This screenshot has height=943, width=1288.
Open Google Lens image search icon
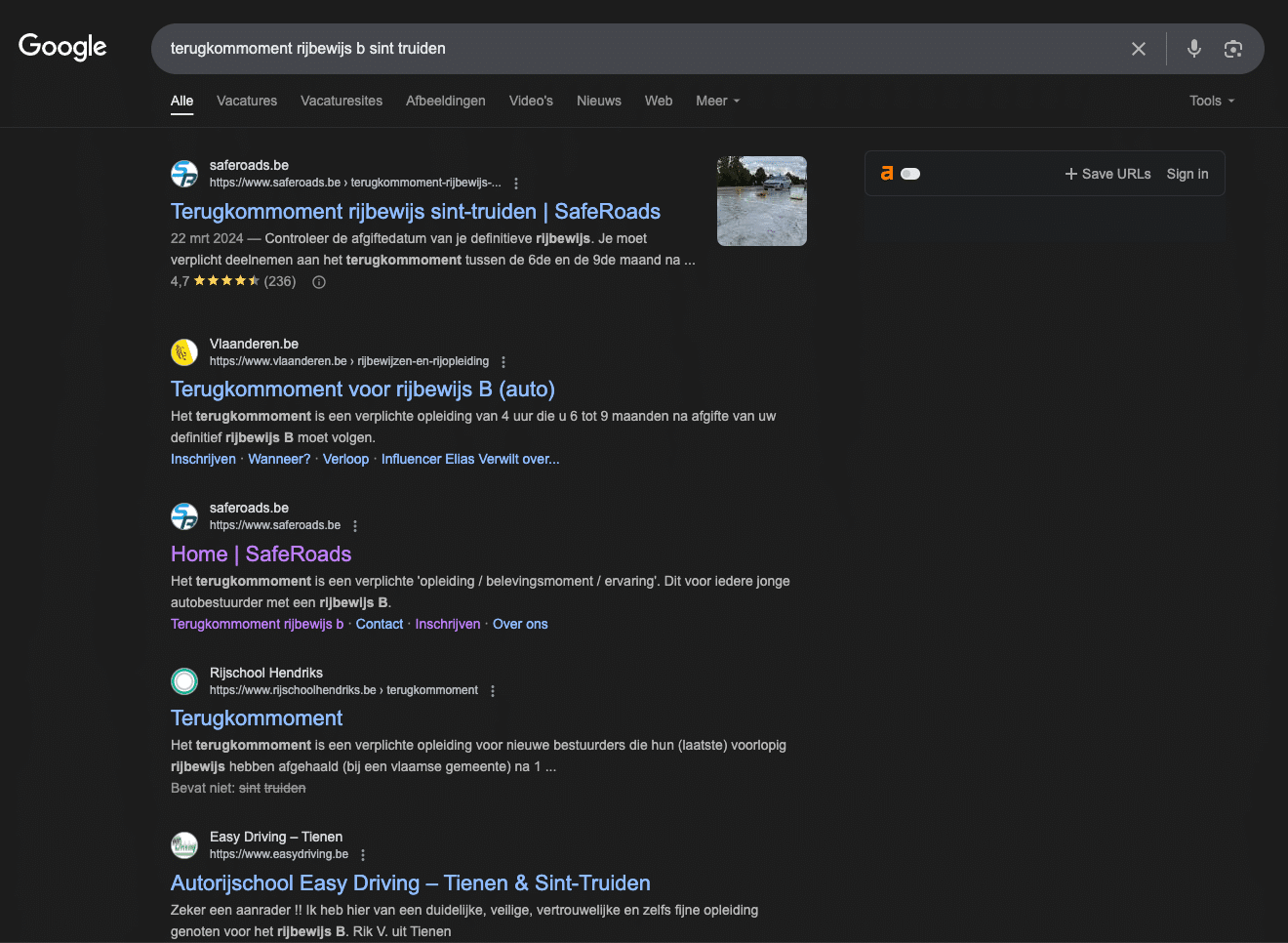pyautogui.click(x=1233, y=49)
